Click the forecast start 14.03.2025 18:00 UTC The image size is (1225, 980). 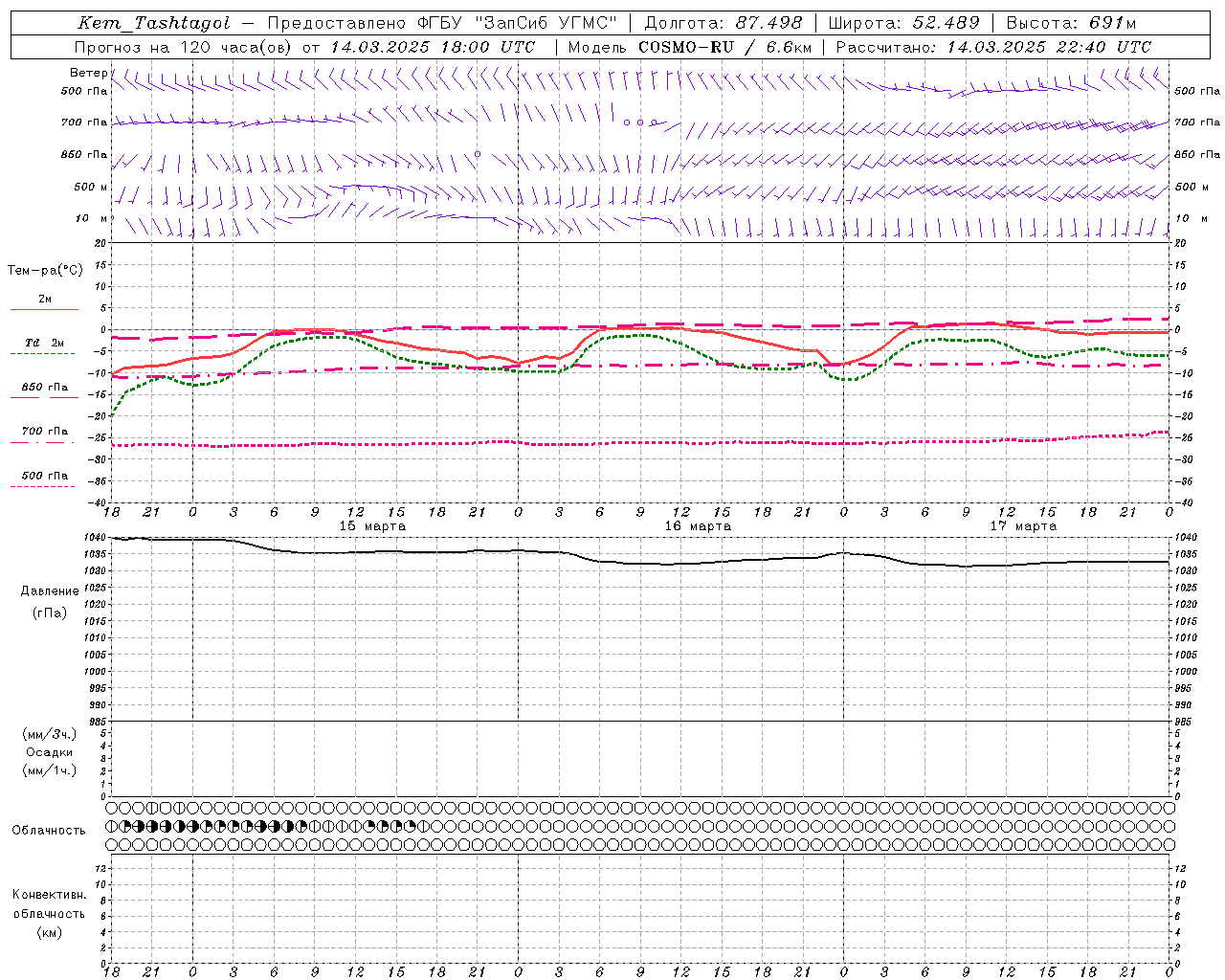[433, 47]
